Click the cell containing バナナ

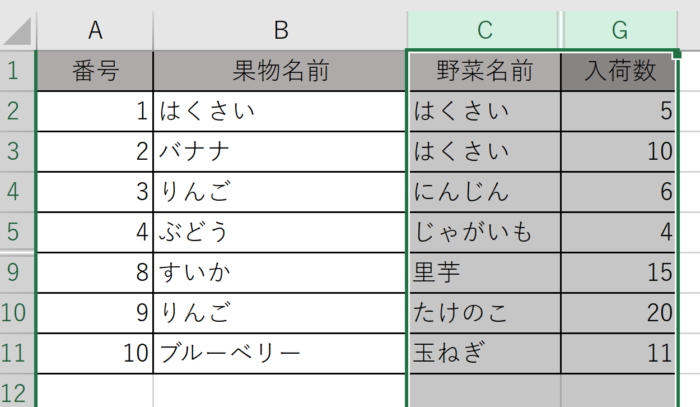(280, 152)
